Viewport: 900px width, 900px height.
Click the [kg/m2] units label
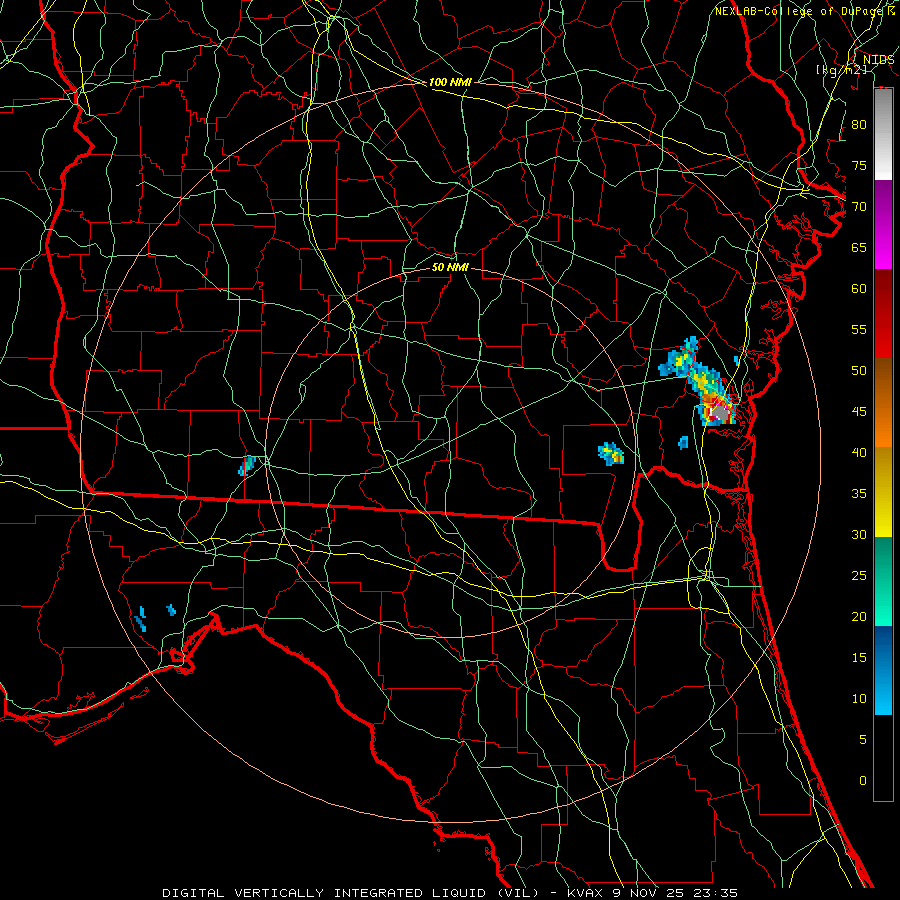[x=841, y=69]
